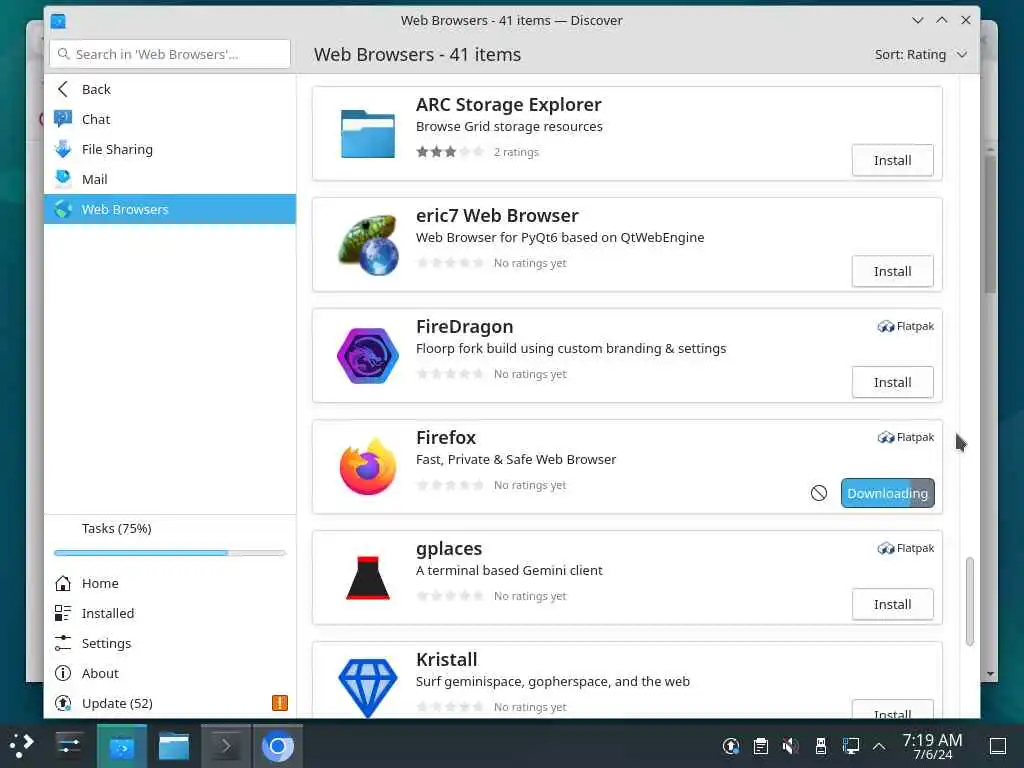Click the Flatpak badge on gplaces

906,548
